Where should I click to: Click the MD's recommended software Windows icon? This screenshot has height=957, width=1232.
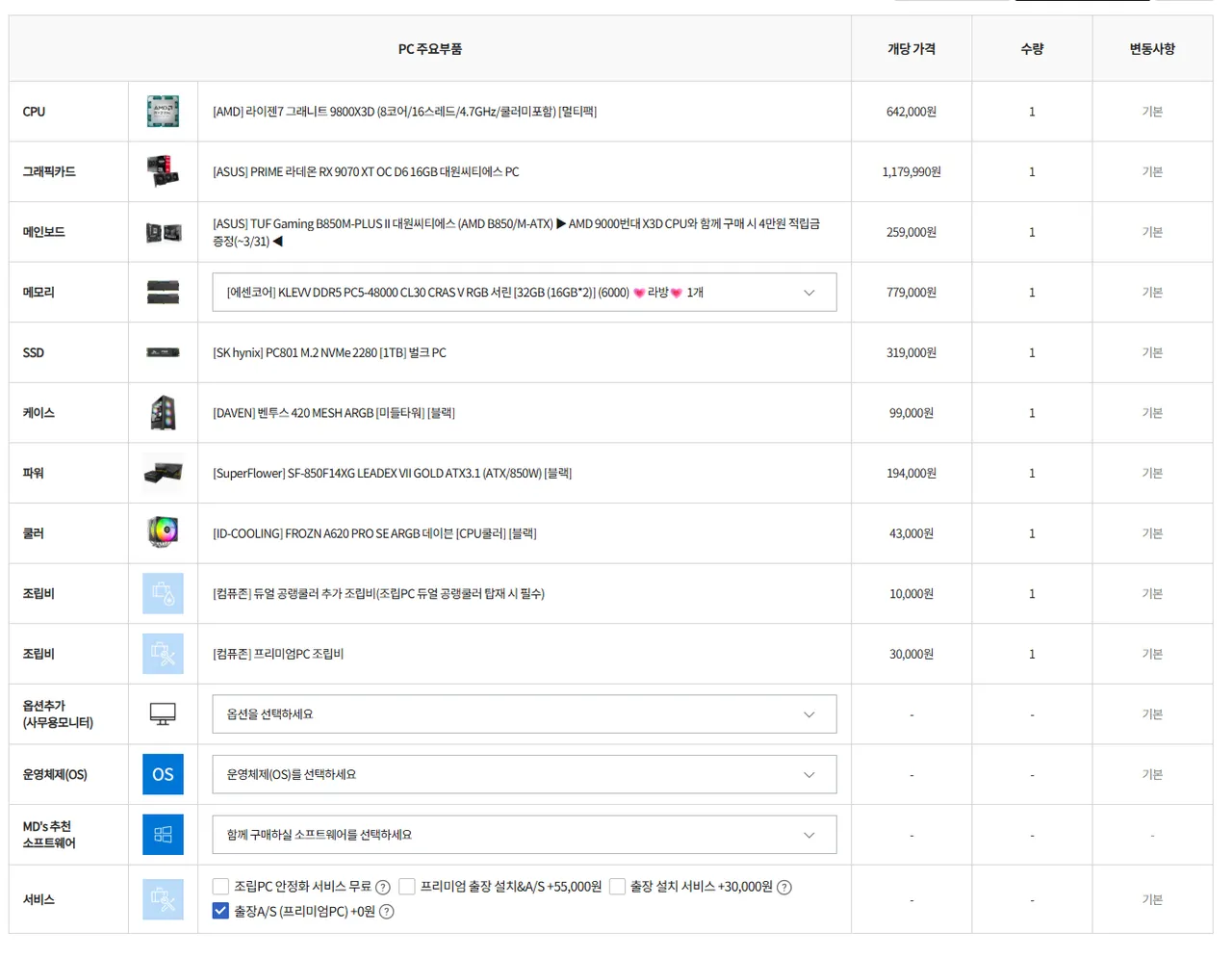[x=163, y=835]
